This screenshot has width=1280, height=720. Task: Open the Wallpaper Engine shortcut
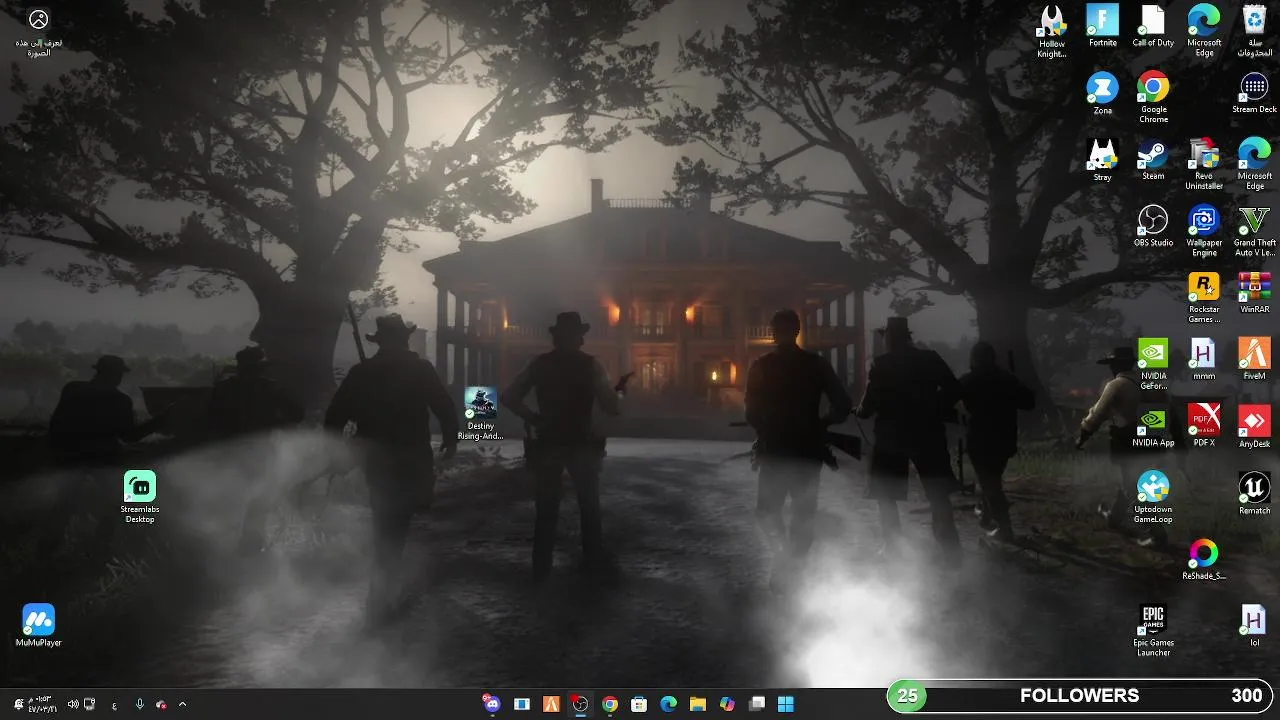[1204, 232]
